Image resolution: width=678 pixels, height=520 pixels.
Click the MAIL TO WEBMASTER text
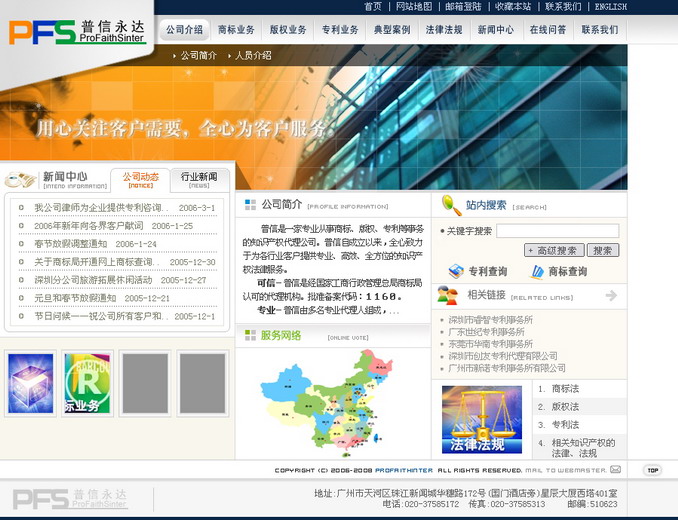[x=566, y=470]
